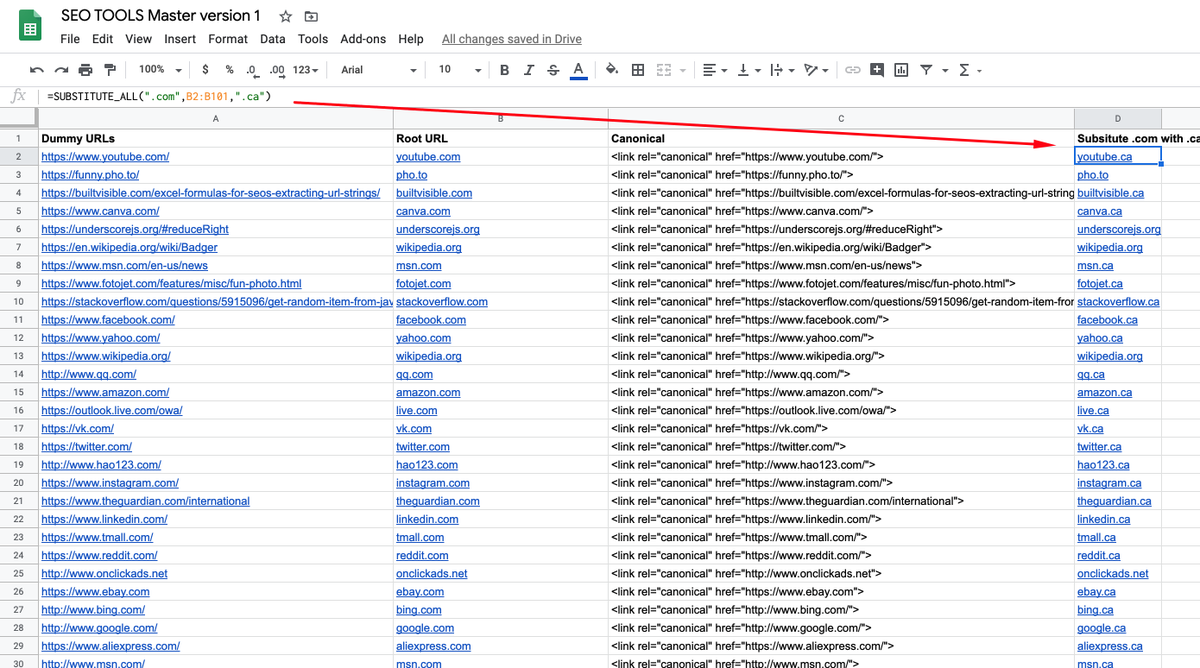Select the Dummy URLs header cell
Image resolution: width=1200 pixels, height=668 pixels.
click(216, 138)
